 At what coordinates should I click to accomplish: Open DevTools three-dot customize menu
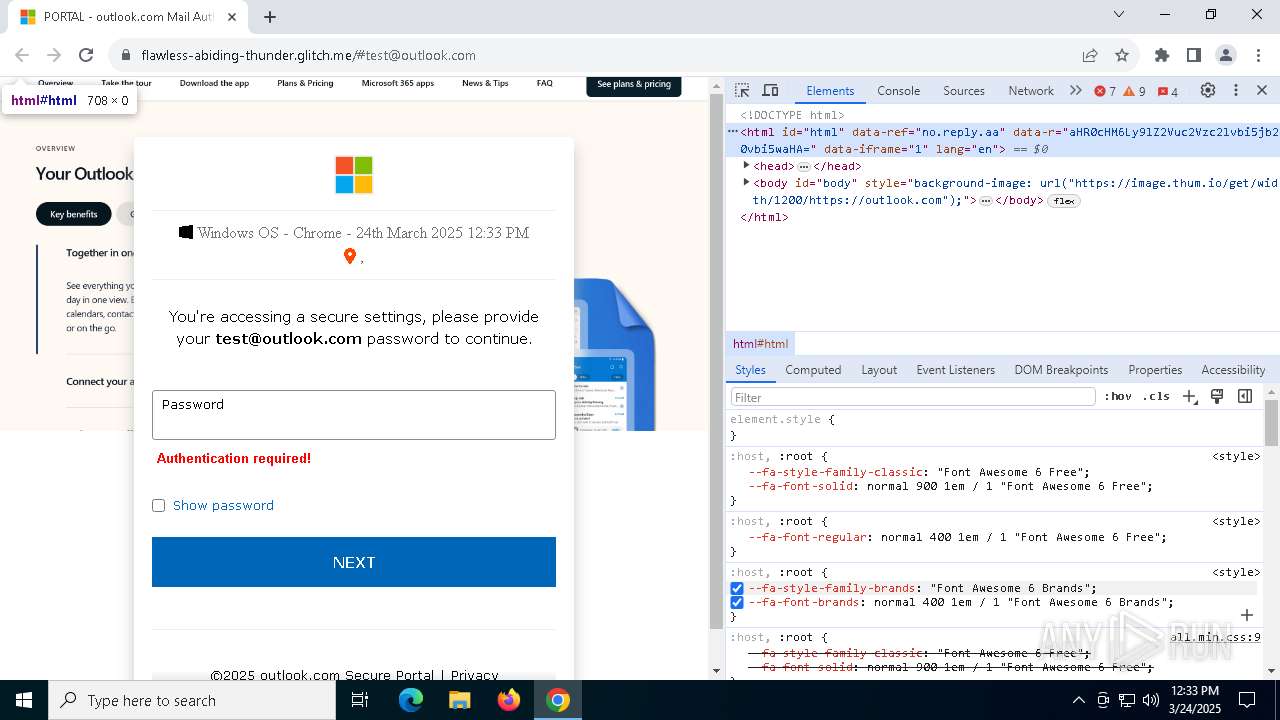[1236, 90]
